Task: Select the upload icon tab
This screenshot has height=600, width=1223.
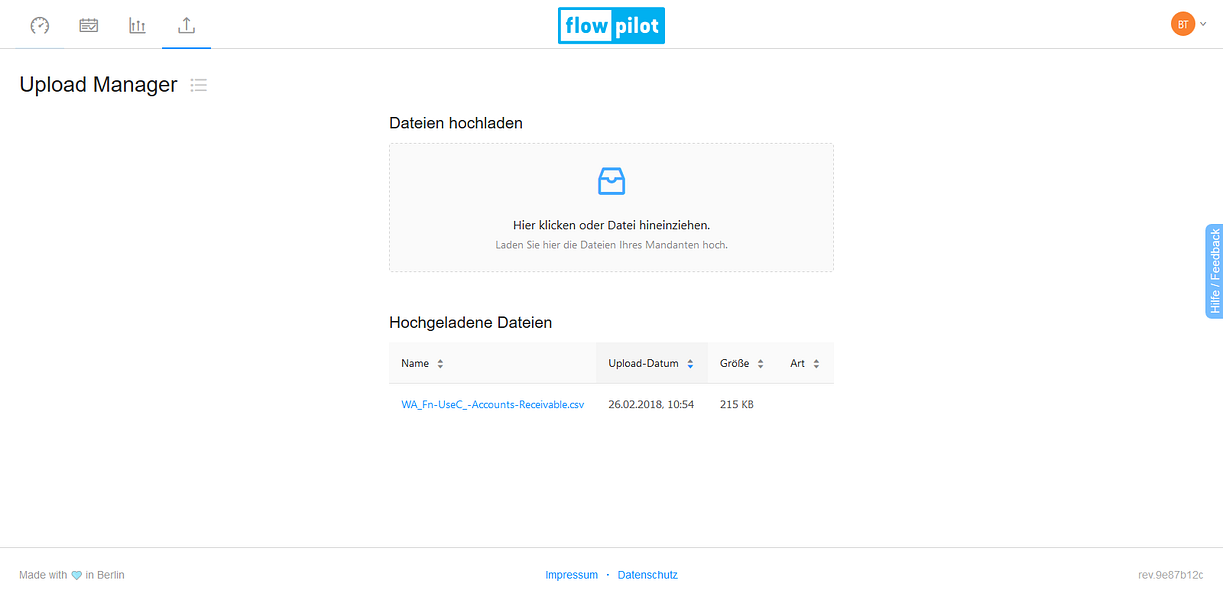Action: click(x=186, y=25)
